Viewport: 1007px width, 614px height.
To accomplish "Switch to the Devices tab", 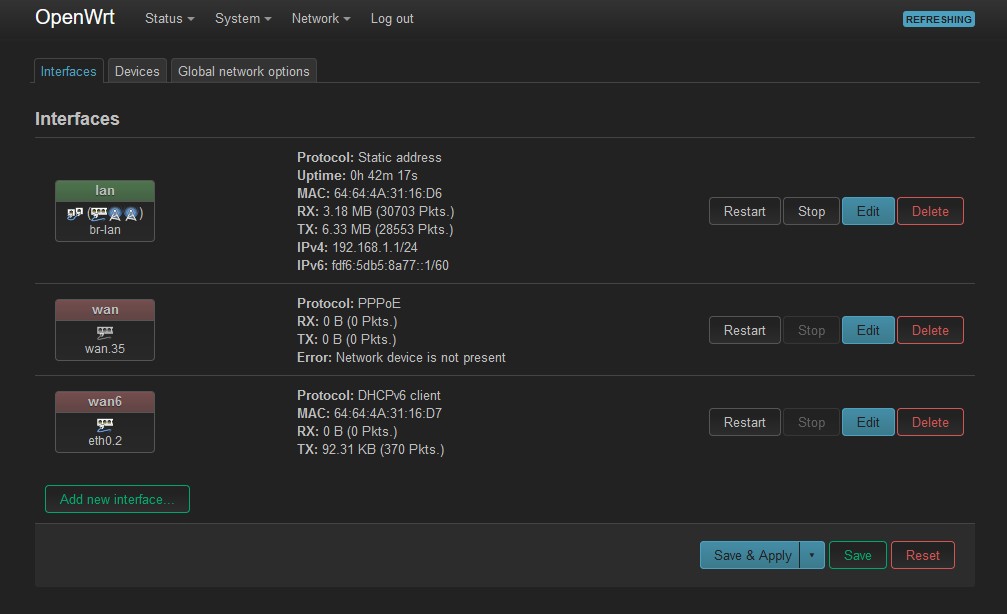I will click(x=137, y=71).
